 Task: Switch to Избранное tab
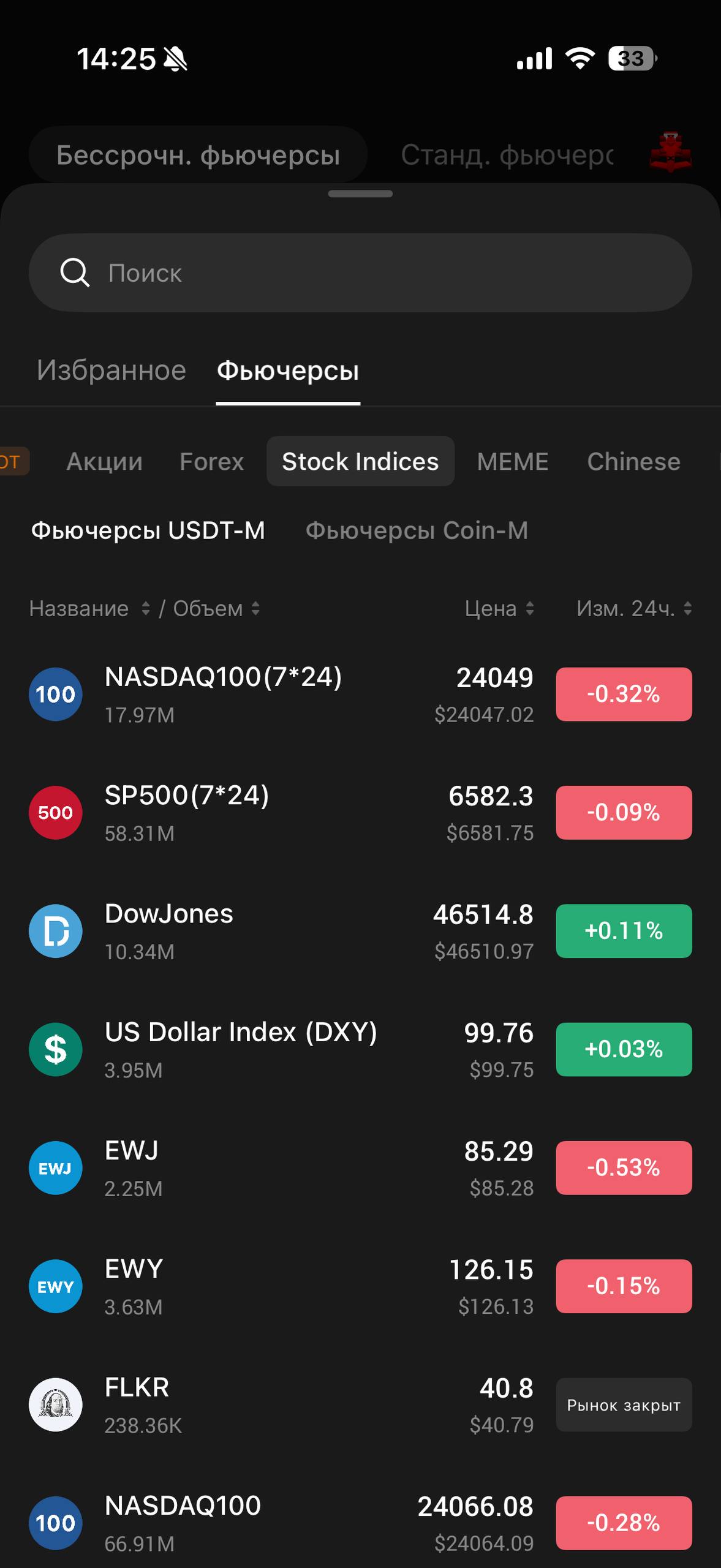[x=111, y=371]
